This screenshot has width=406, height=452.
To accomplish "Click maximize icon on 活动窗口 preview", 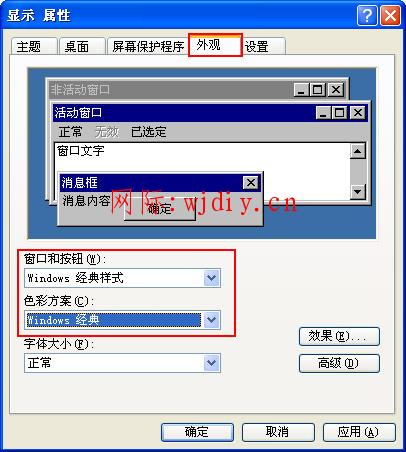I will 339,113.
